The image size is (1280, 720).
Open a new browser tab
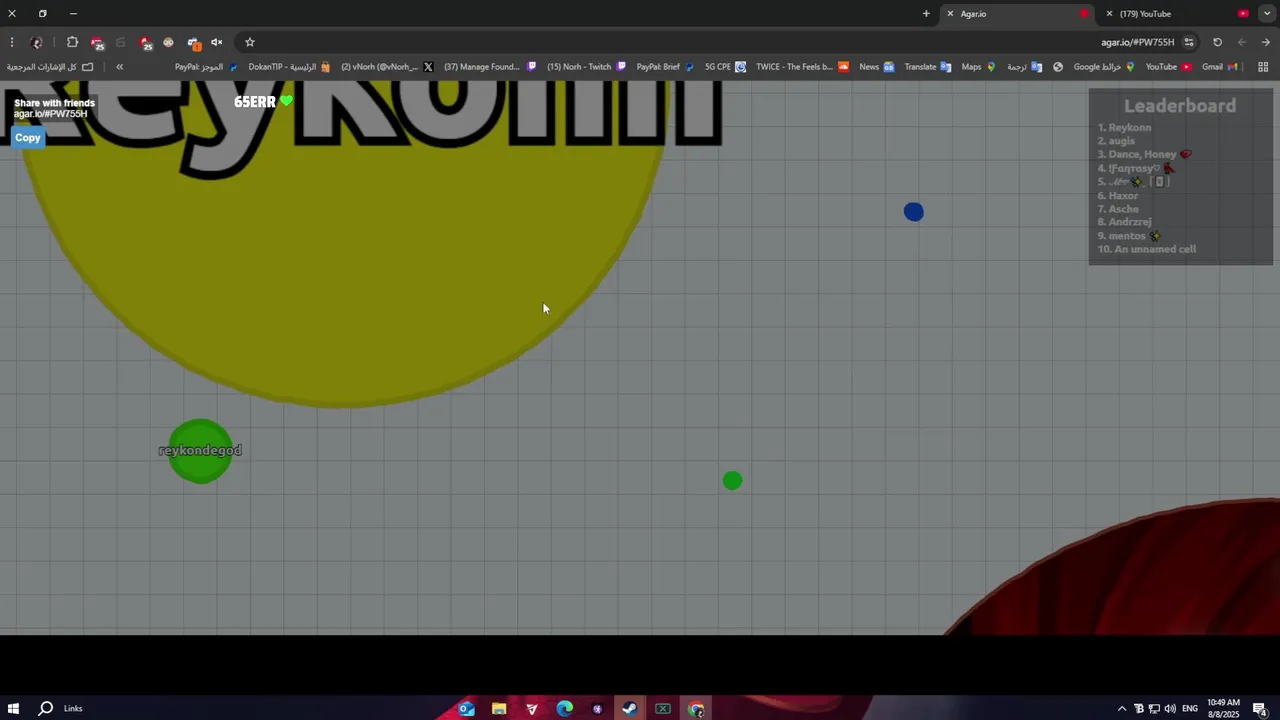[926, 14]
